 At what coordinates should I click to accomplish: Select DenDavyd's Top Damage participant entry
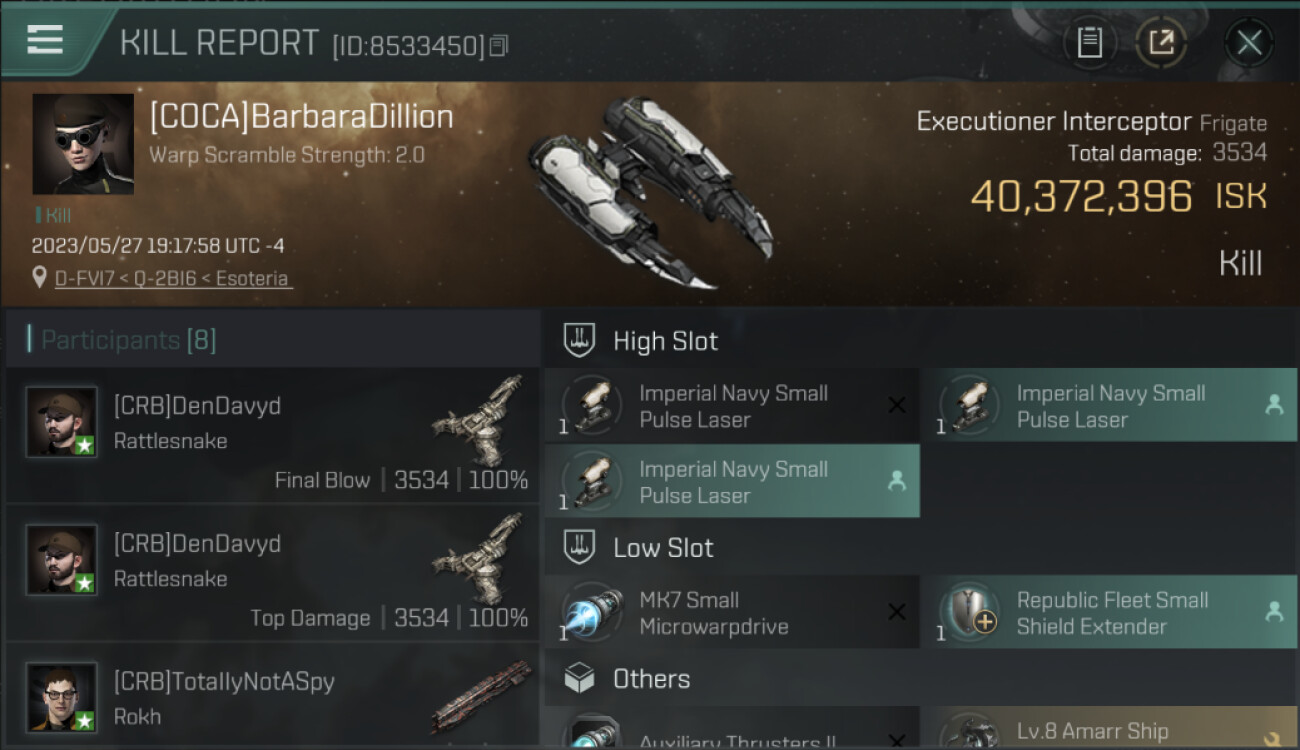(x=272, y=573)
